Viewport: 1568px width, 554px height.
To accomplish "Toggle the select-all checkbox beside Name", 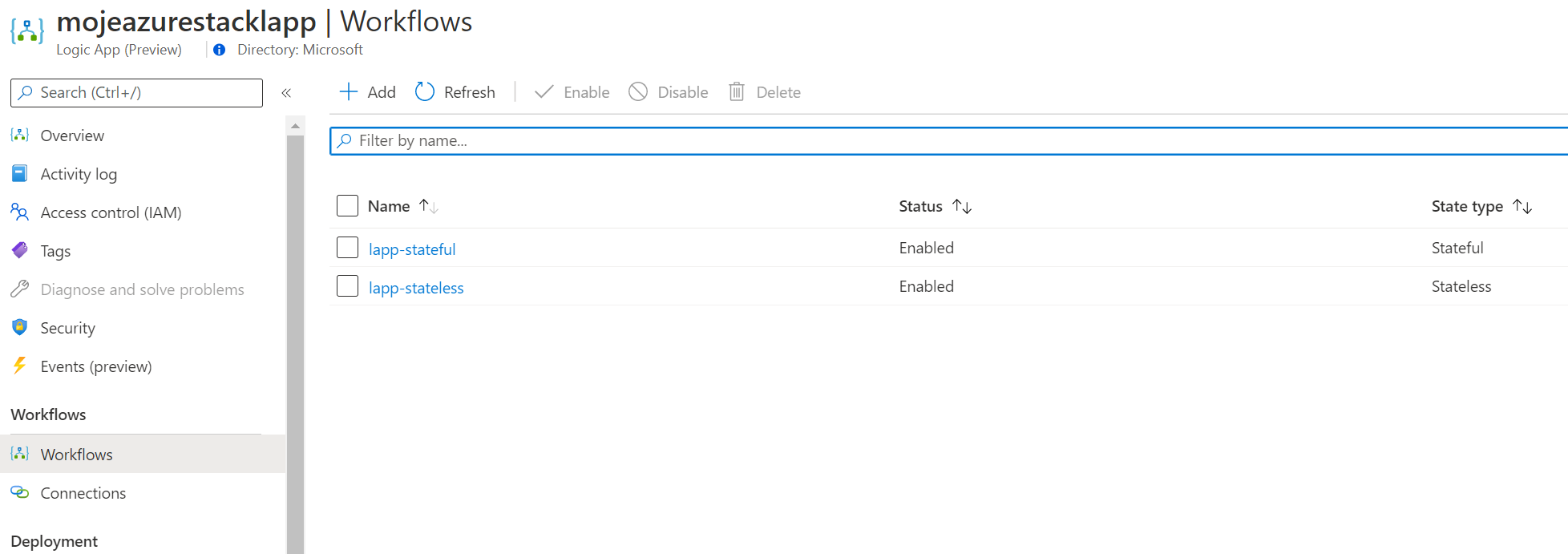I will (x=347, y=206).
